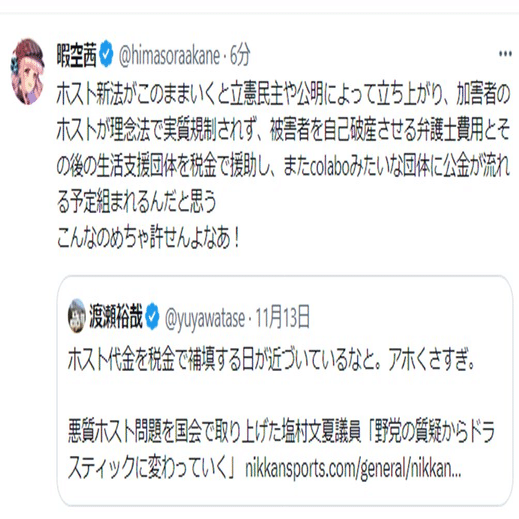Click the line starting ホストが理念法で実質規制
This screenshot has width=519, height=519.
(283, 130)
